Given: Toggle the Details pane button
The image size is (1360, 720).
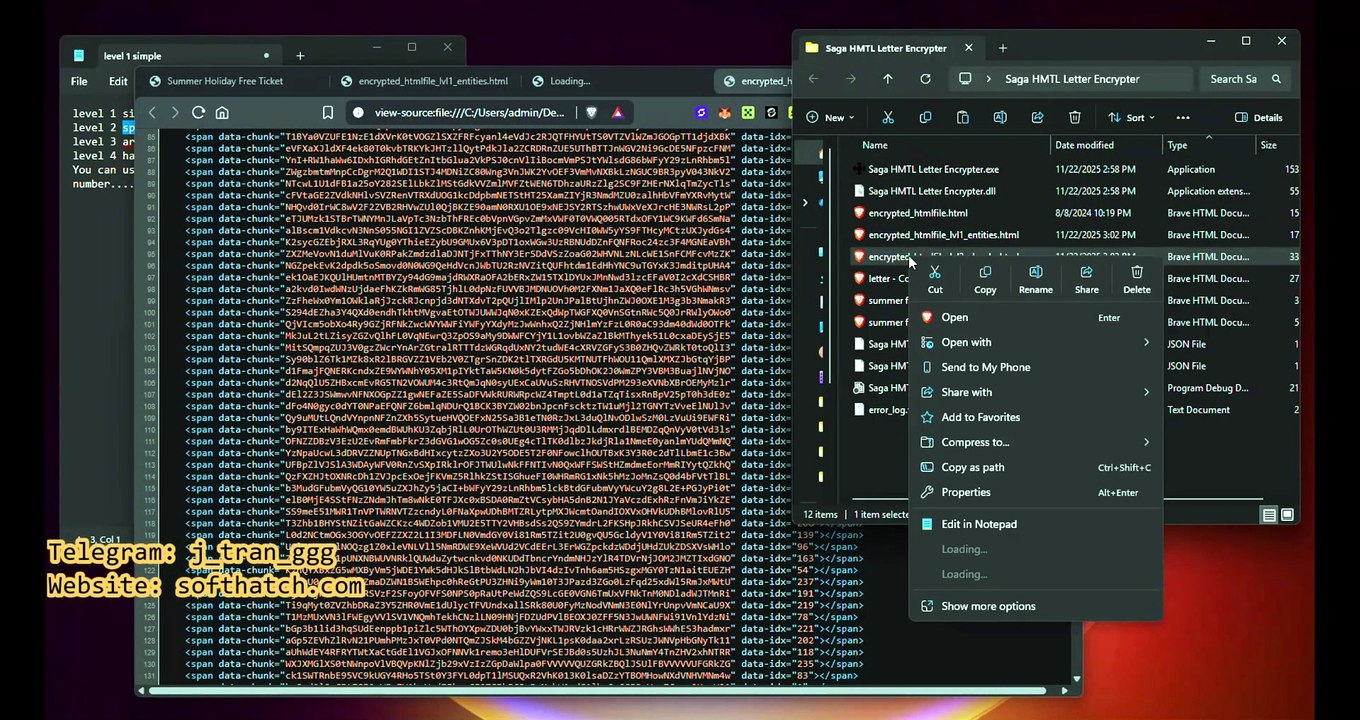Looking at the screenshot, I should pyautogui.click(x=1259, y=117).
